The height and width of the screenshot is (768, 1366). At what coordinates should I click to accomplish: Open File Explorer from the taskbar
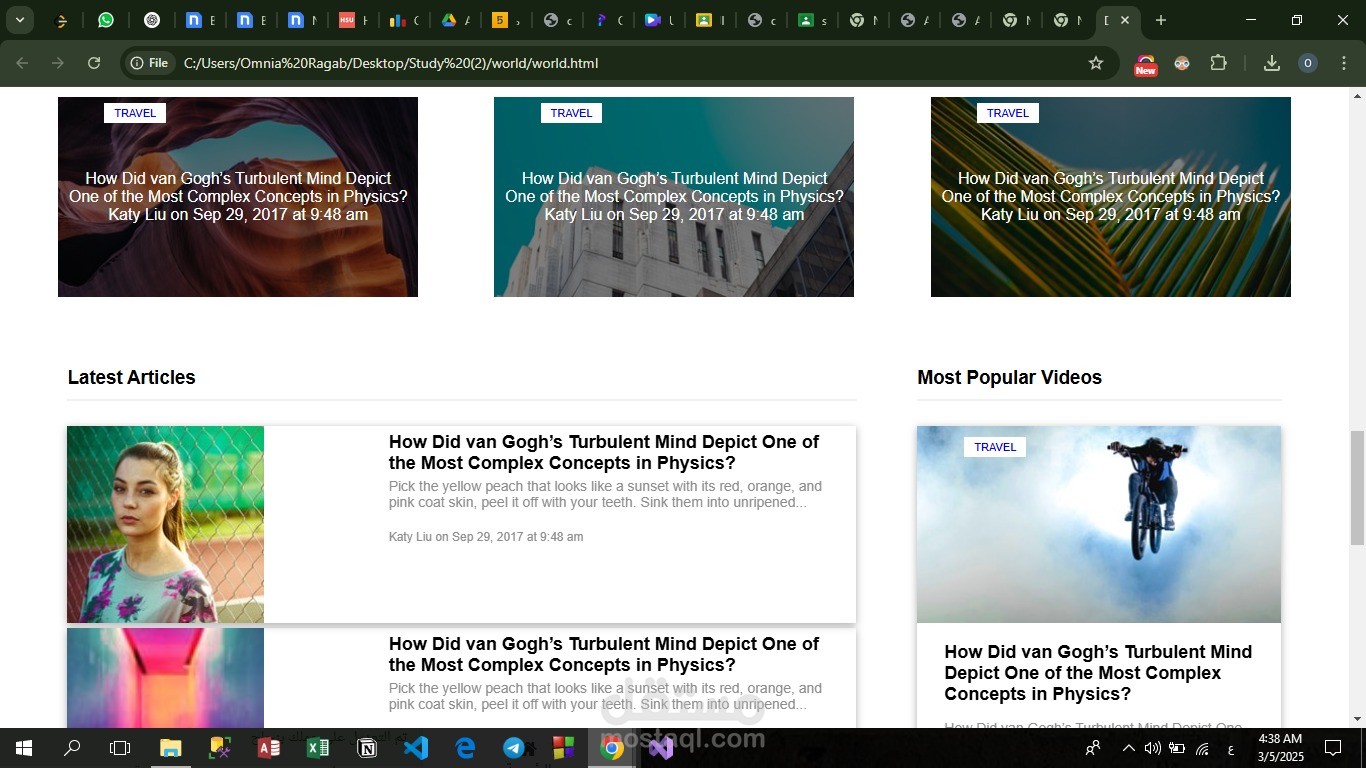pyautogui.click(x=171, y=748)
